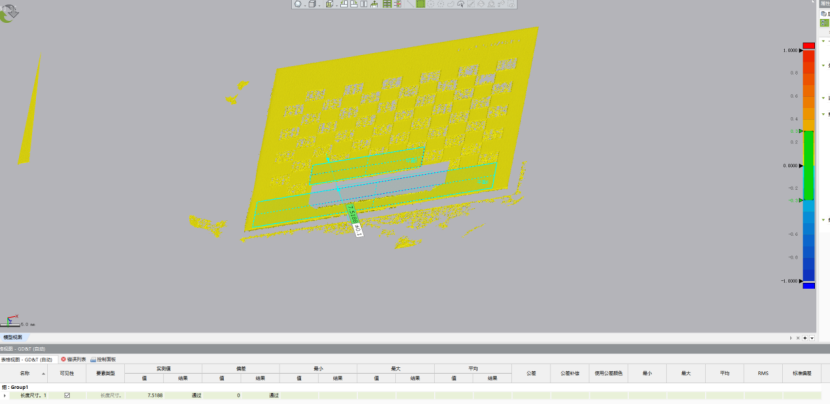Click the ±0.1 tolerance tag in viewport
Viewport: 831px width, 404px height.
tap(358, 230)
